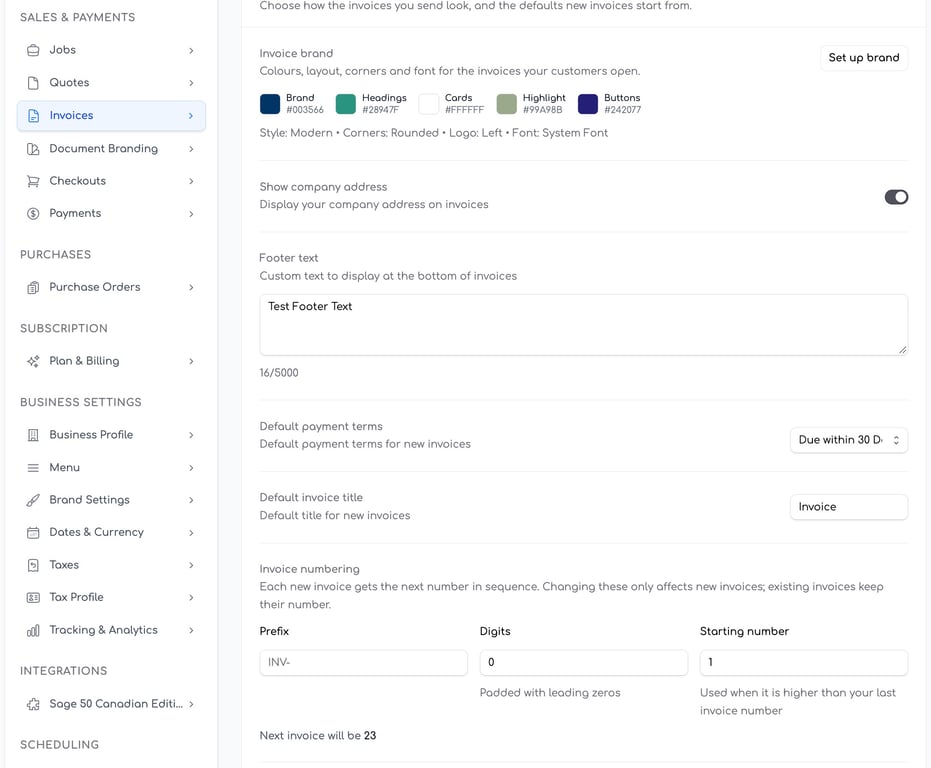
Task: Open Purchase Orders settings
Action: [x=111, y=287]
